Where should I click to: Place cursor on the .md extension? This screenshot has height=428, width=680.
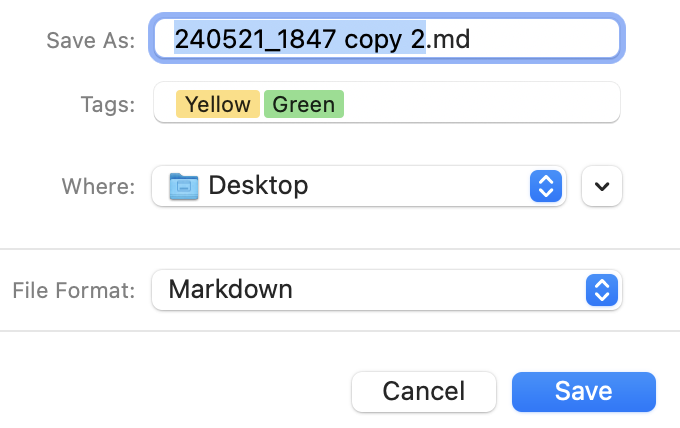[449, 40]
